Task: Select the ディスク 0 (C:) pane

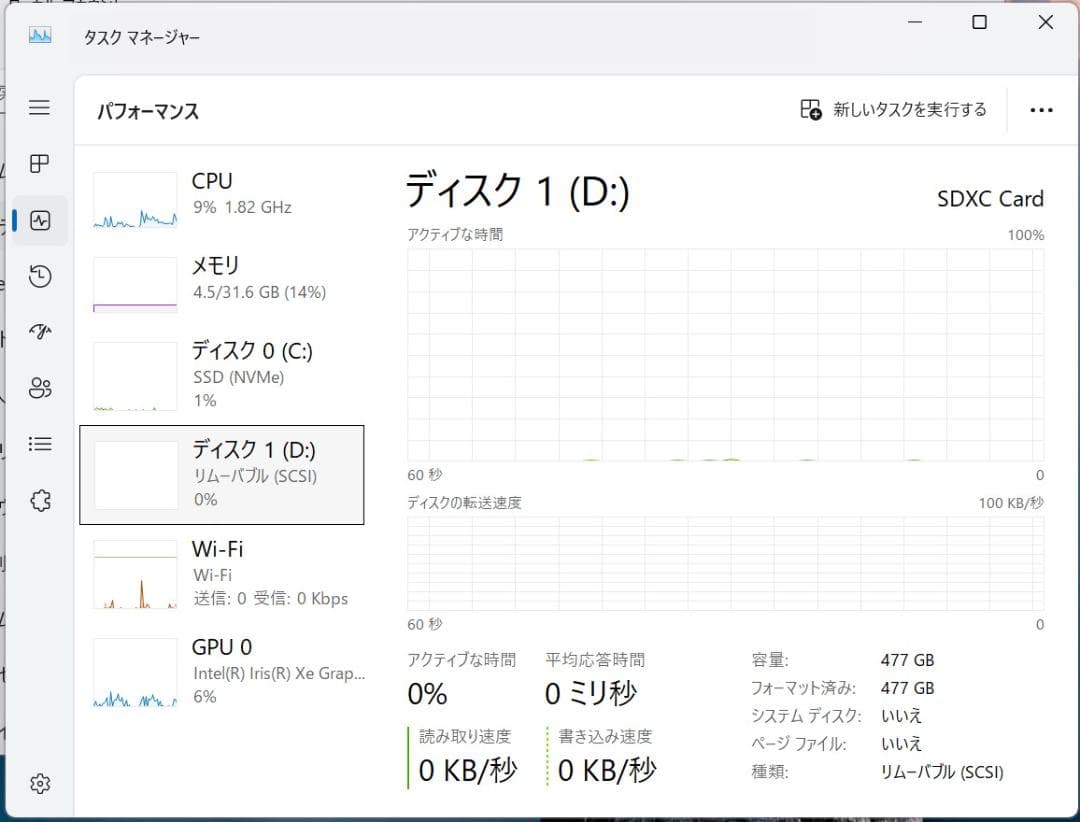Action: [220, 375]
